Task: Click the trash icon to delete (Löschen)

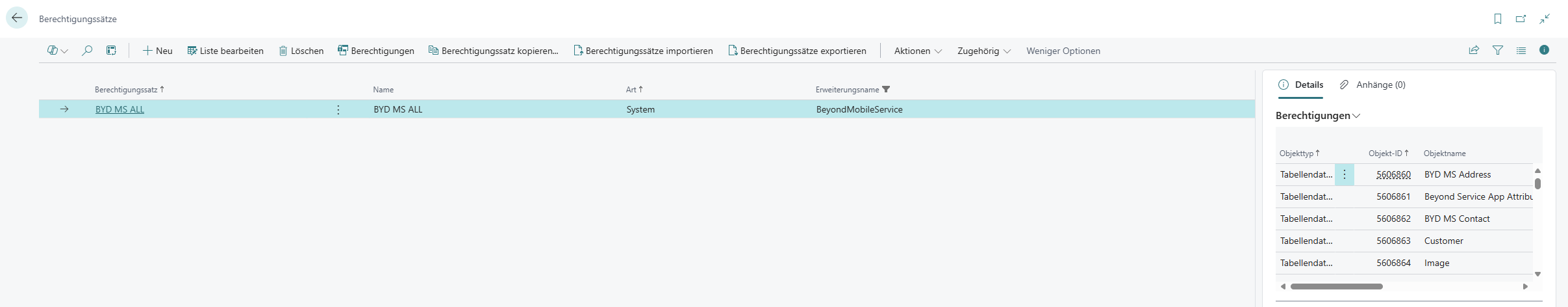Action: (x=301, y=51)
